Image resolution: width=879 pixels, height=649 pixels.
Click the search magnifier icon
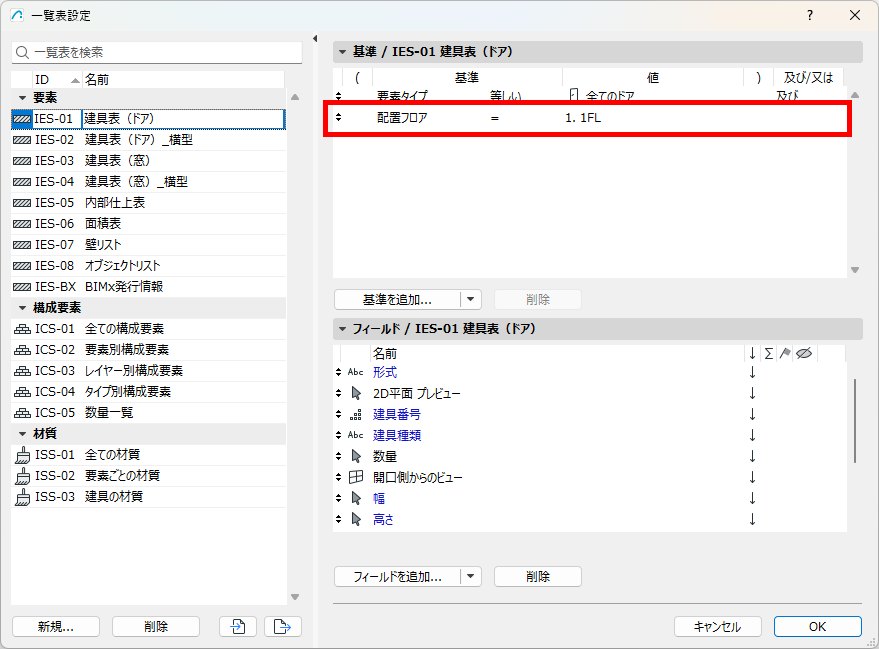pos(22,52)
